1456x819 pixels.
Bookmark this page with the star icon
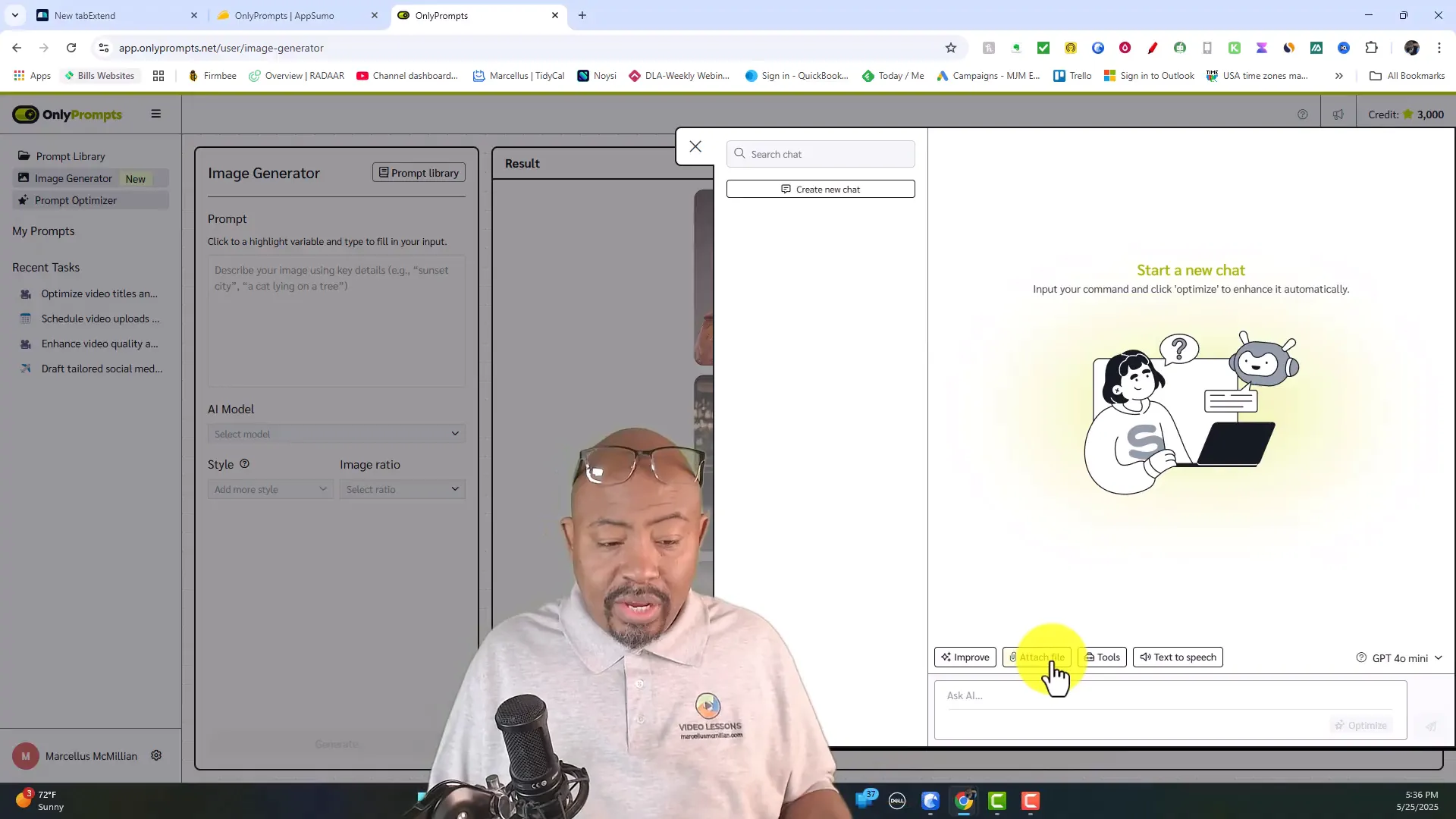click(x=951, y=48)
